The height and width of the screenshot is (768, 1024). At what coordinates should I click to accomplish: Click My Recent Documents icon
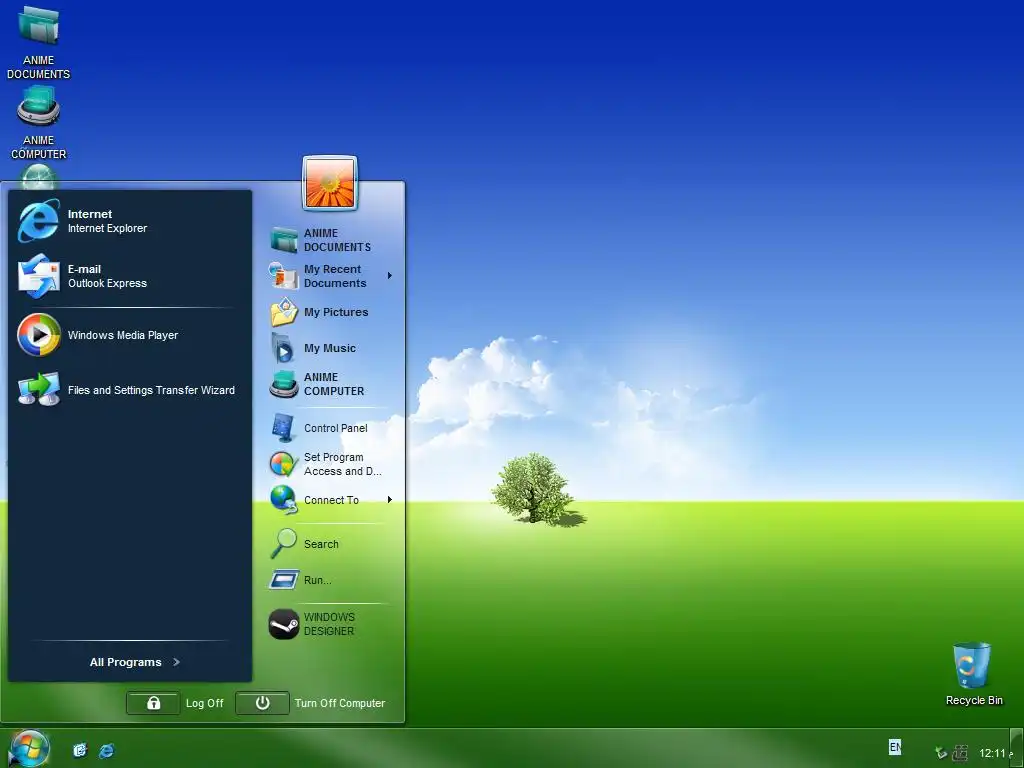[284, 276]
